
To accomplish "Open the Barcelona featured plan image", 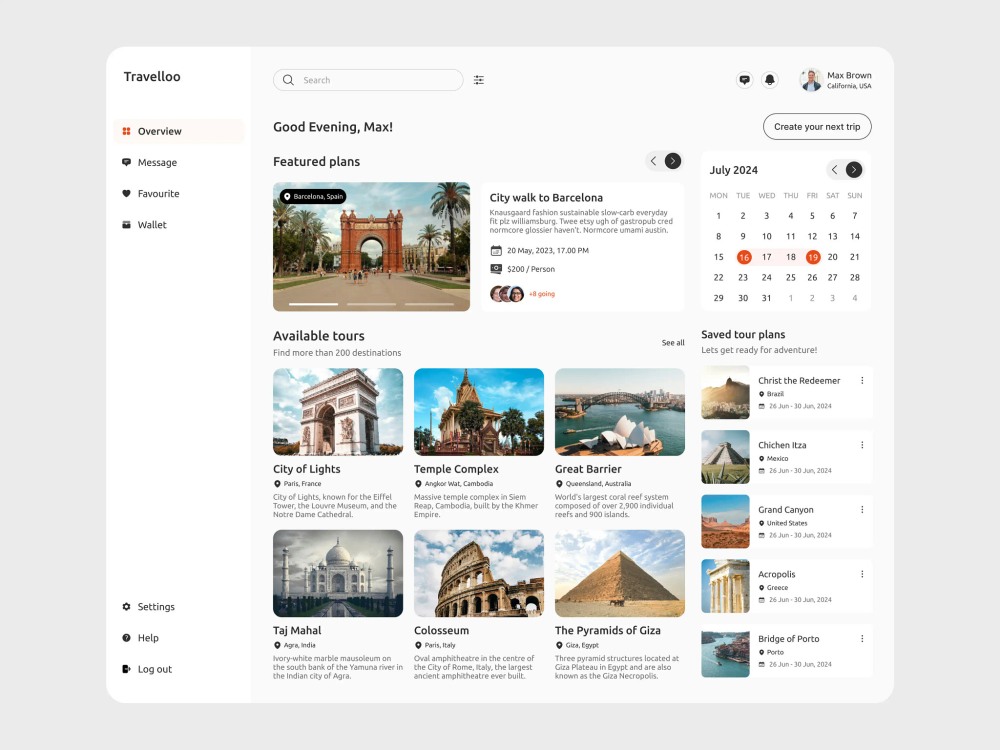I will click(371, 247).
